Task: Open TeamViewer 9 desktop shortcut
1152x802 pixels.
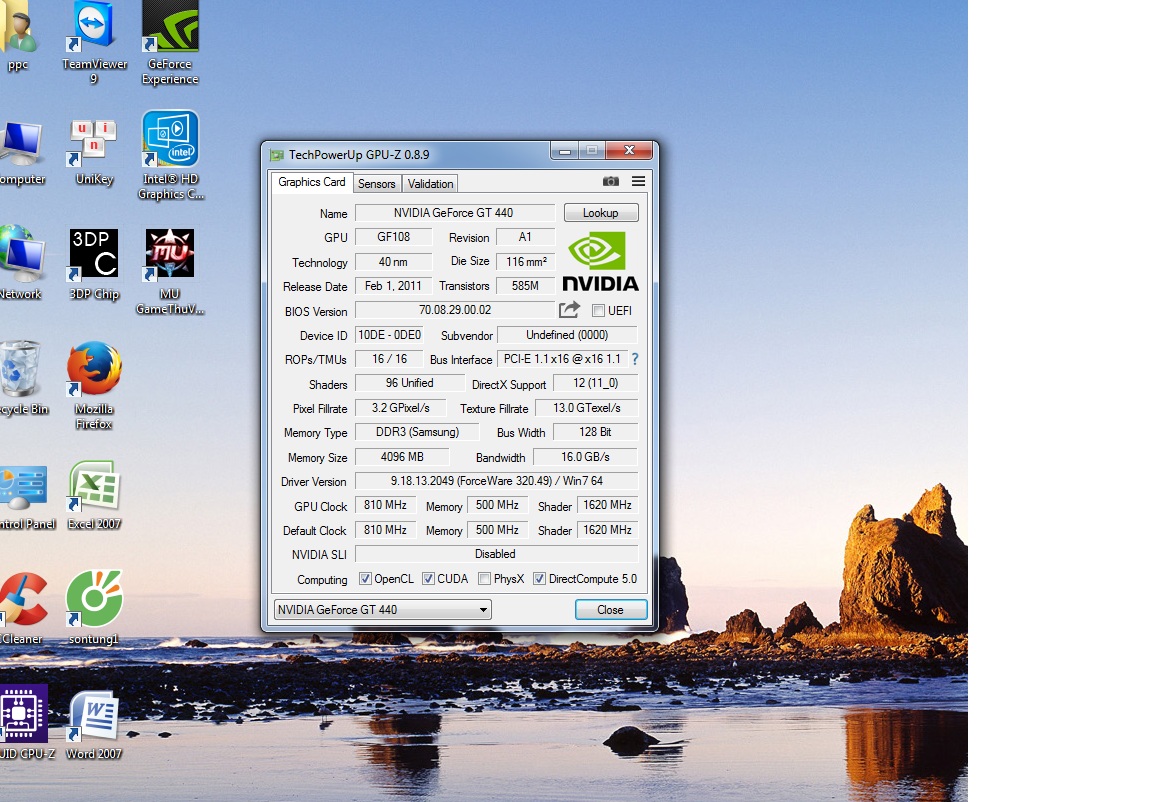Action: tap(94, 43)
